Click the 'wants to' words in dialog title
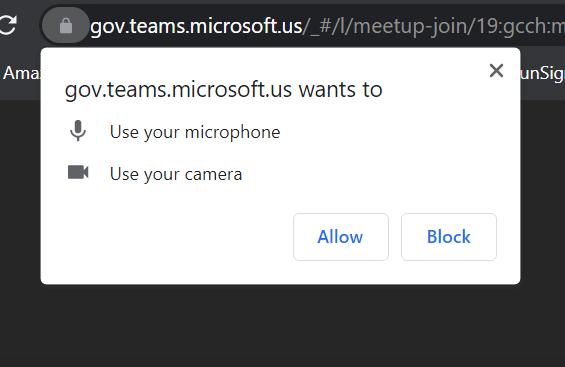 [341, 89]
